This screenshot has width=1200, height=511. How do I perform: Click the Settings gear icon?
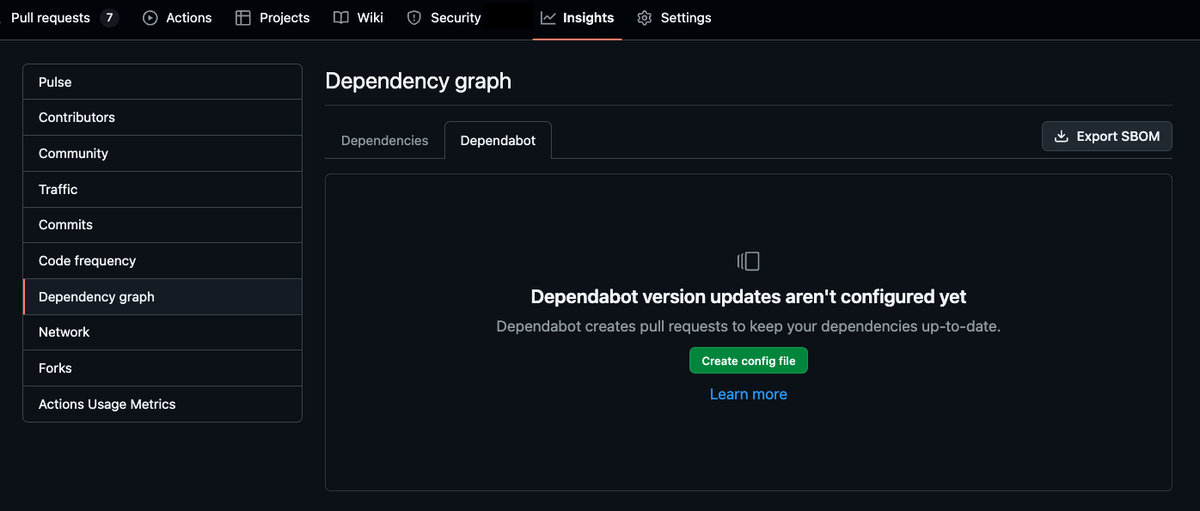point(645,18)
